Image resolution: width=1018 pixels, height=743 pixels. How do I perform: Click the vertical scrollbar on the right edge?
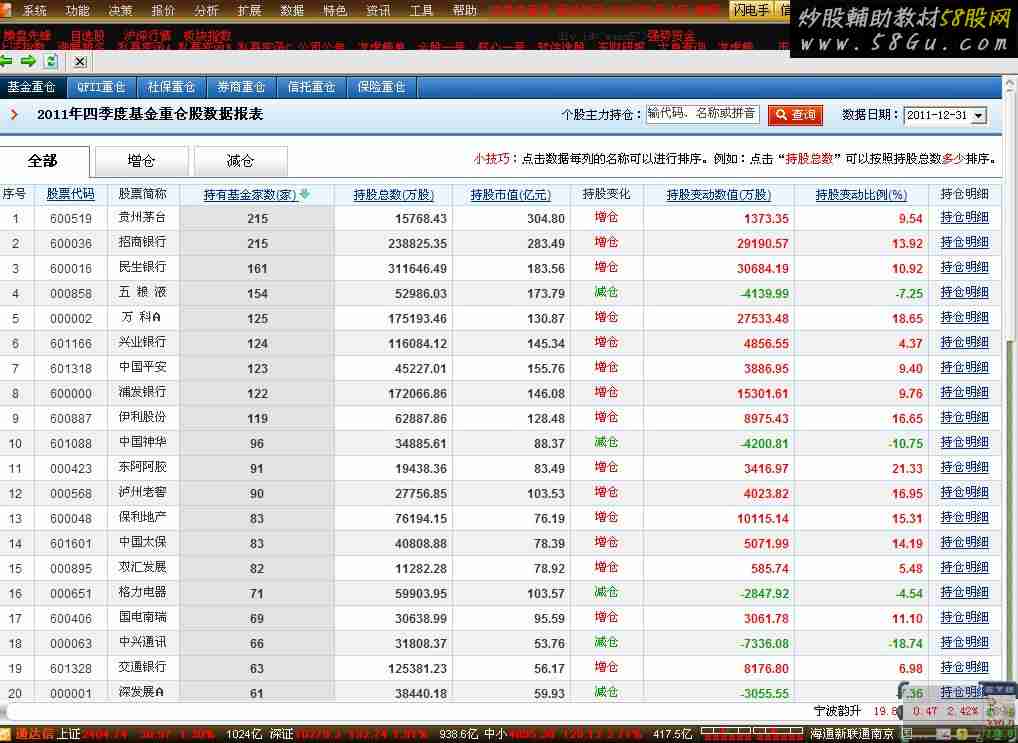pos(1010,390)
